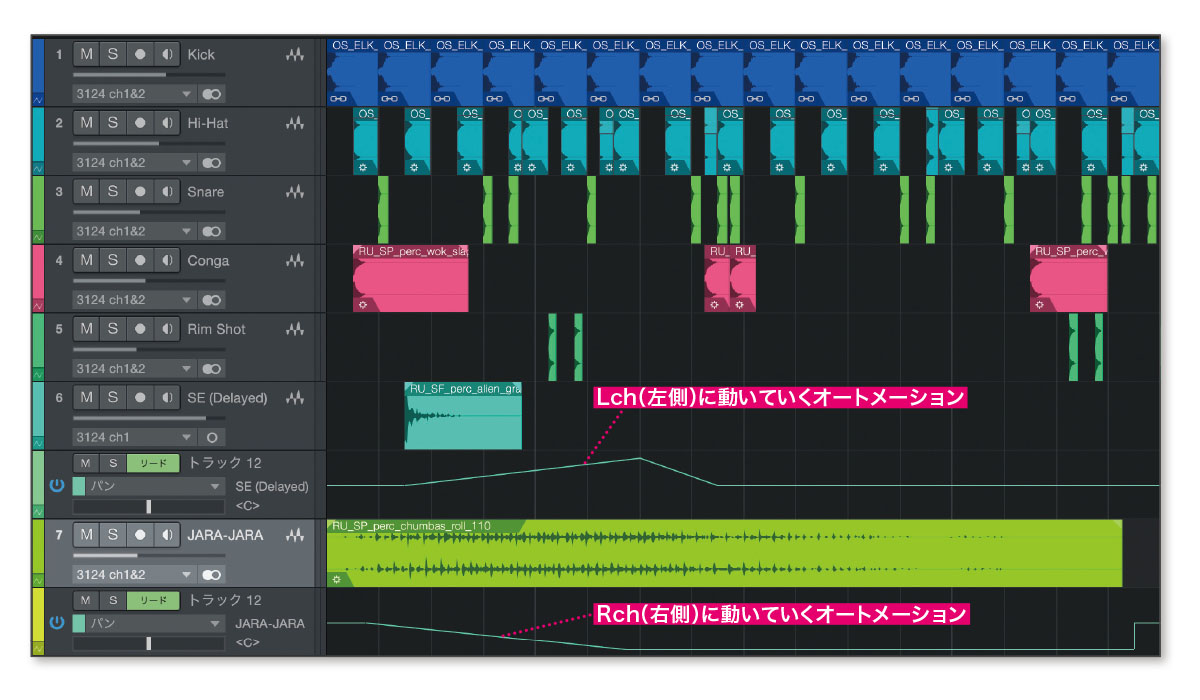Mute the Kick track

point(86,54)
